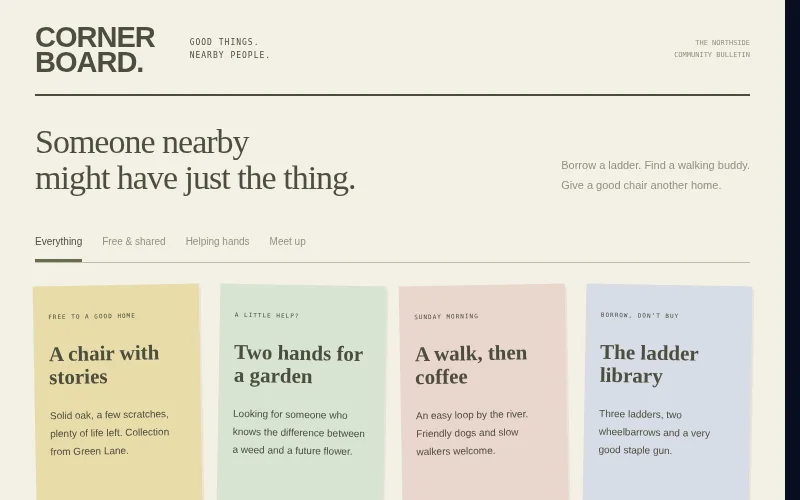Click the 'Three ladders, two wheelbarrows' description
The height and width of the screenshot is (500, 800).
(654, 432)
